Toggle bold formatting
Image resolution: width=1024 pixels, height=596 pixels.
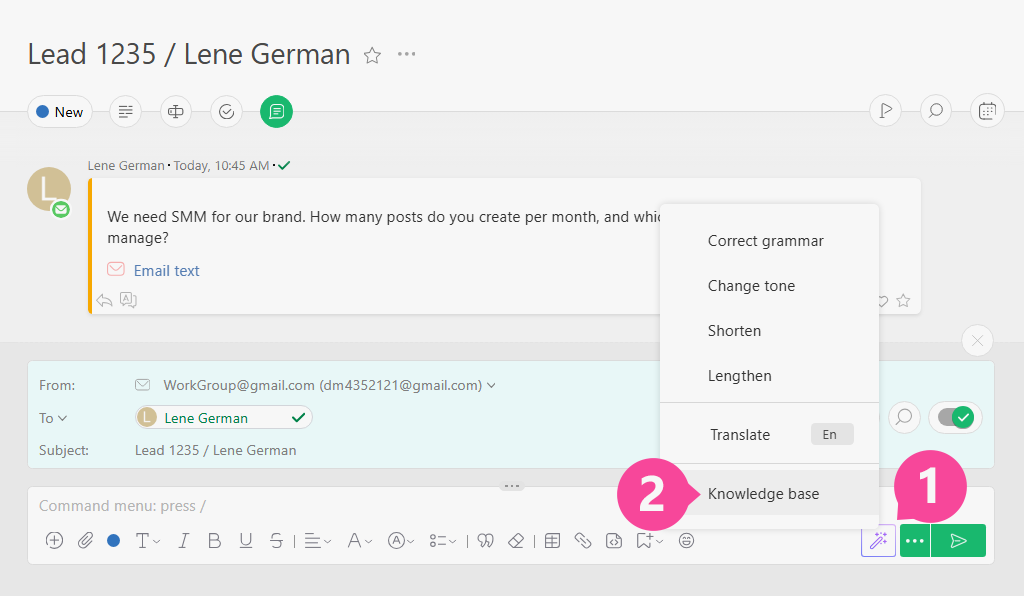click(214, 541)
